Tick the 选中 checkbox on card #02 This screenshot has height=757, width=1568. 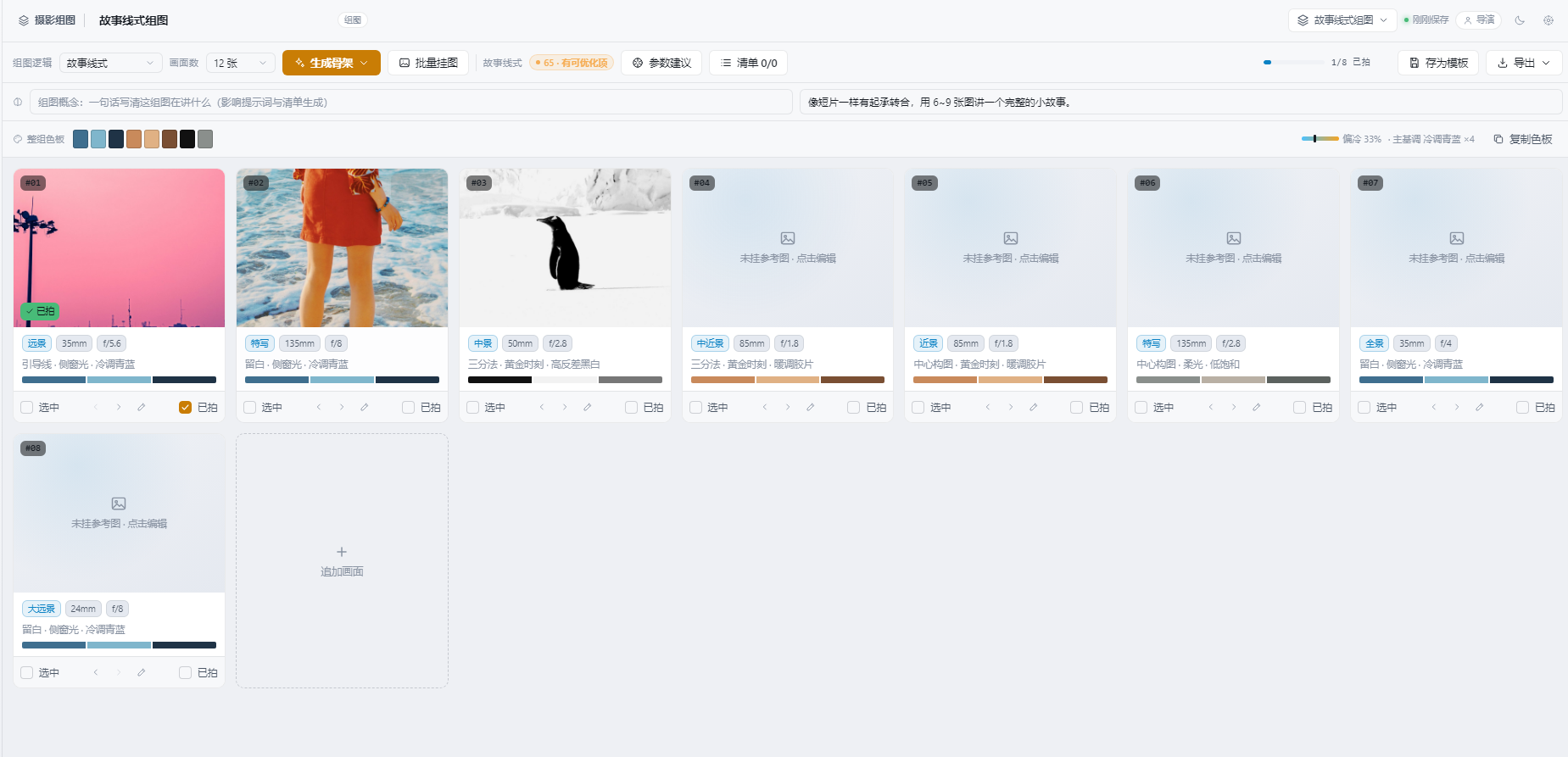coord(250,407)
